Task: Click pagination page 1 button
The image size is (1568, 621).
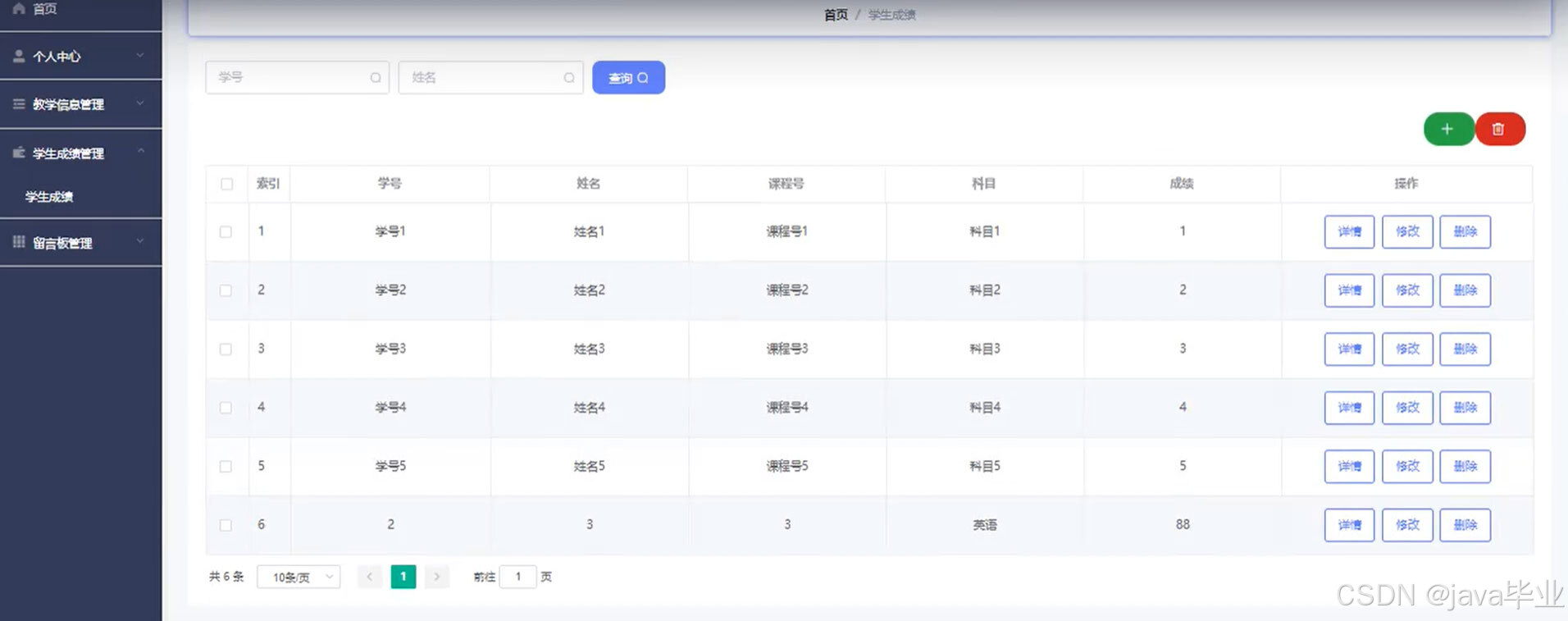Action: pyautogui.click(x=403, y=577)
